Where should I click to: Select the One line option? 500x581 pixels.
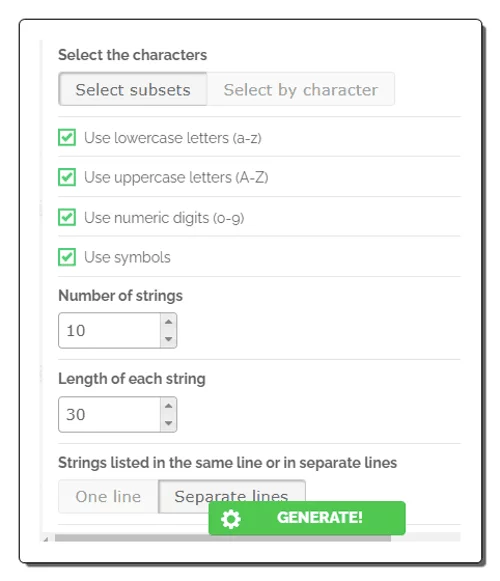pyautogui.click(x=108, y=497)
